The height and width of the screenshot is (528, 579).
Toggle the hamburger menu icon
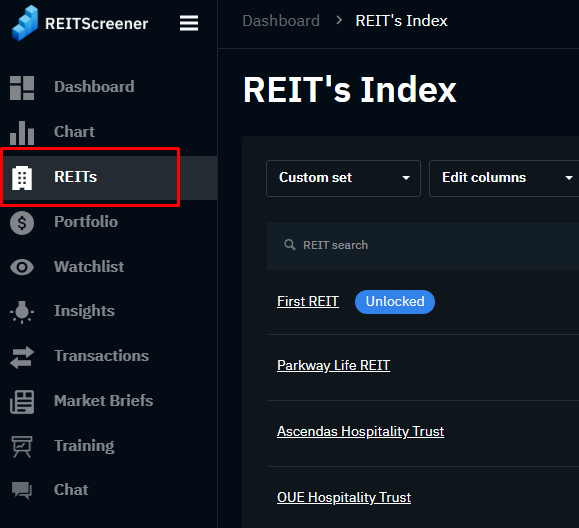[189, 23]
